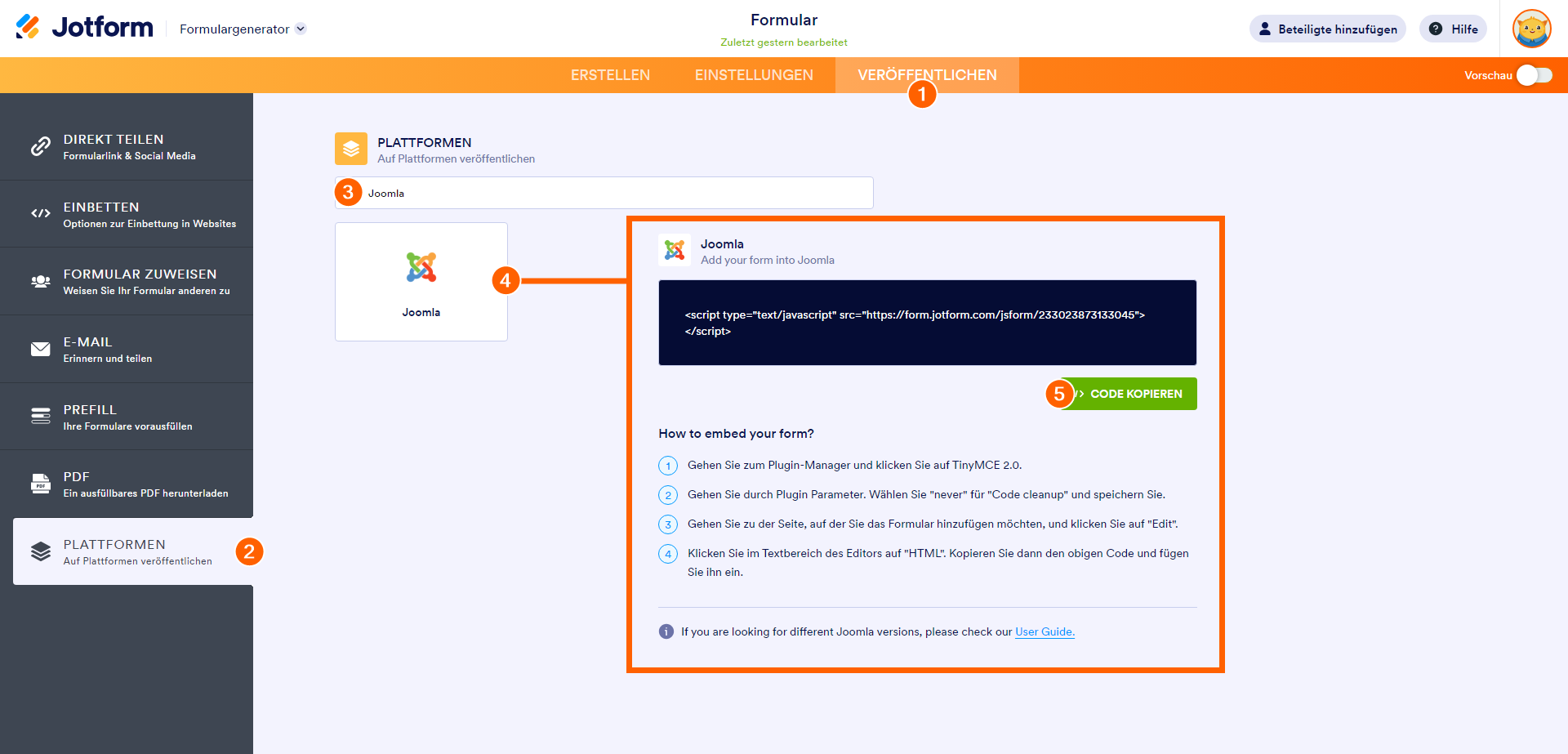Select DIREKT TEILEN in sidebar
The height and width of the screenshot is (754, 1568).
(127, 146)
